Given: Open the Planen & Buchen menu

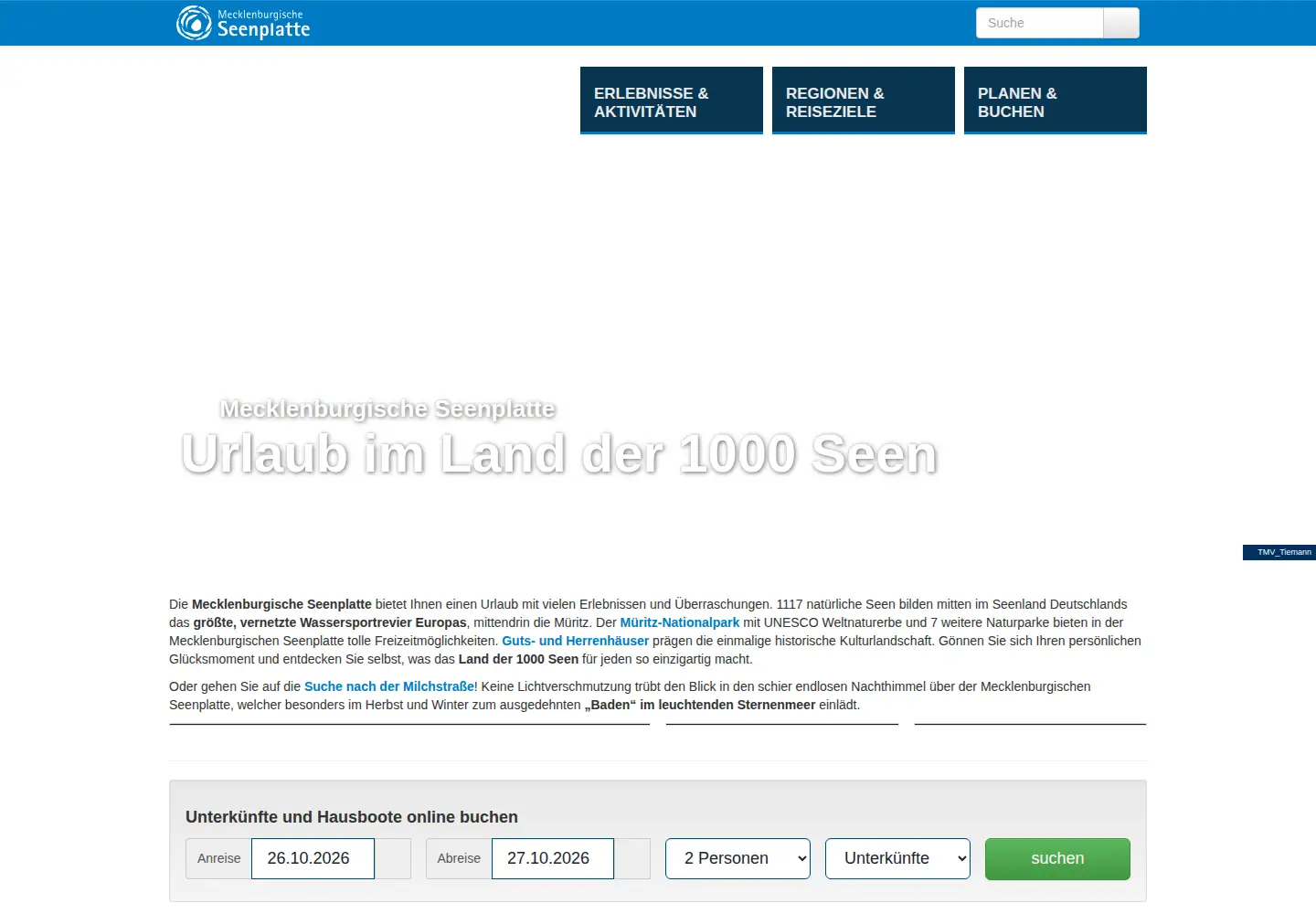Looking at the screenshot, I should point(1056,101).
